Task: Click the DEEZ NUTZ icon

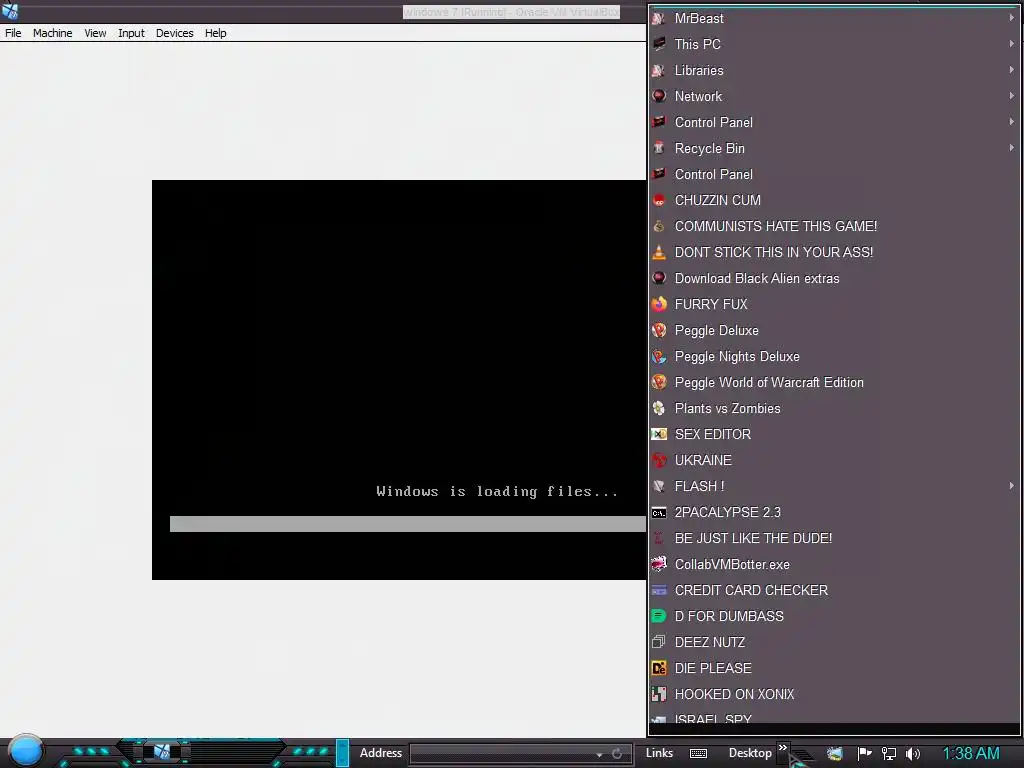Action: (x=659, y=642)
